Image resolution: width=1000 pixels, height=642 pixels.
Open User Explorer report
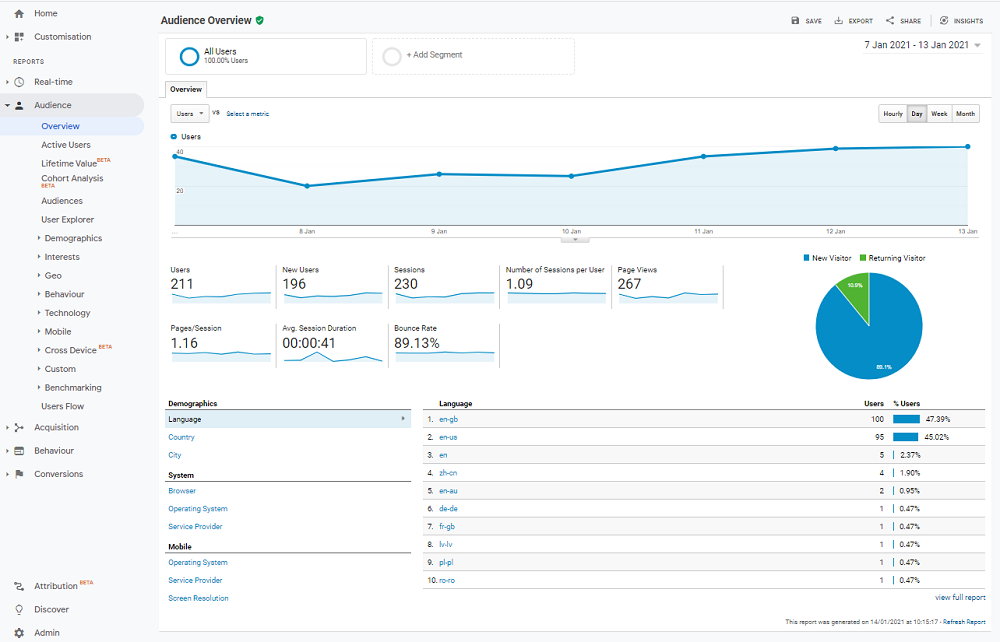pos(67,219)
